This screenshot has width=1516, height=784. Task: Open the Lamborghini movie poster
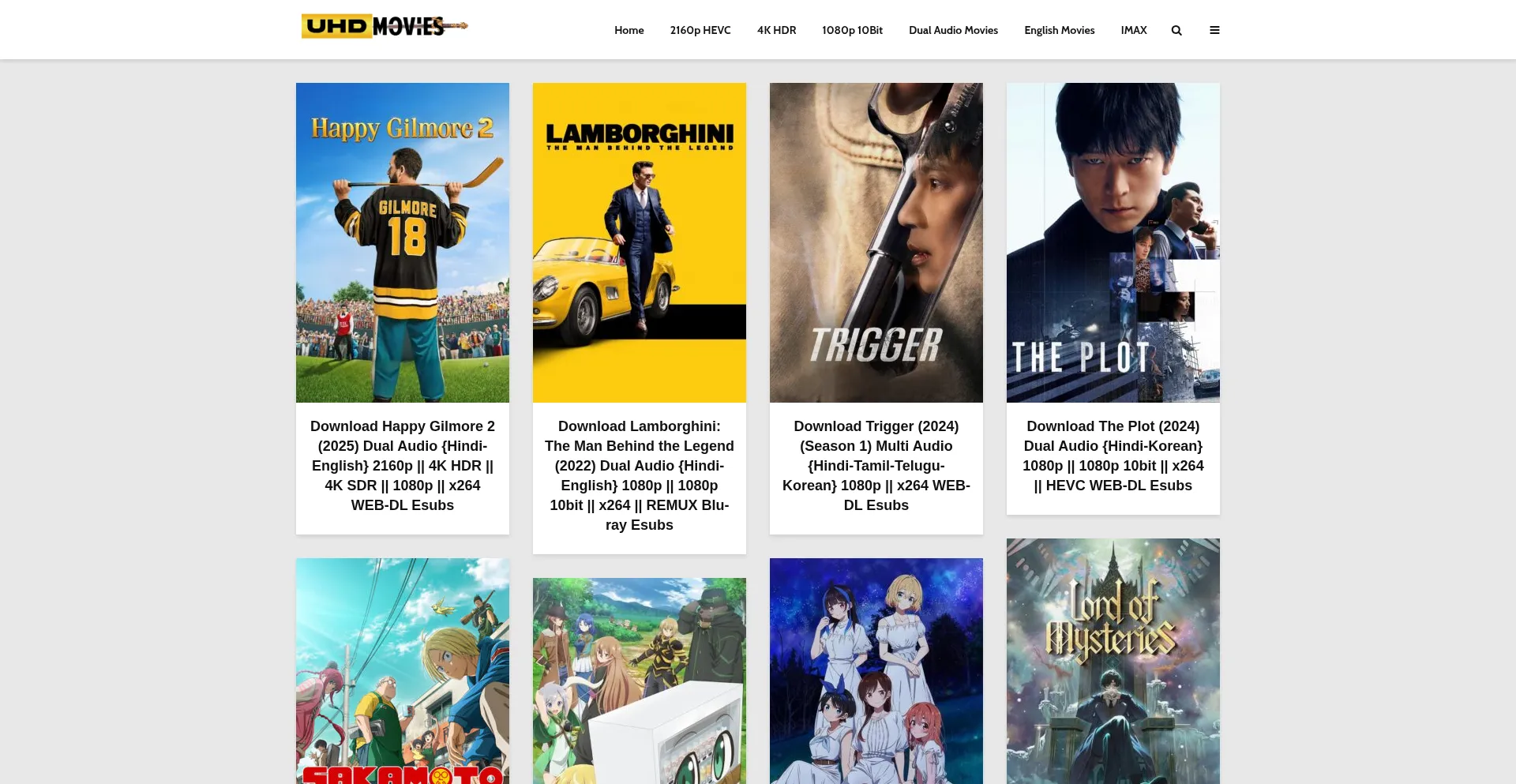pos(640,242)
